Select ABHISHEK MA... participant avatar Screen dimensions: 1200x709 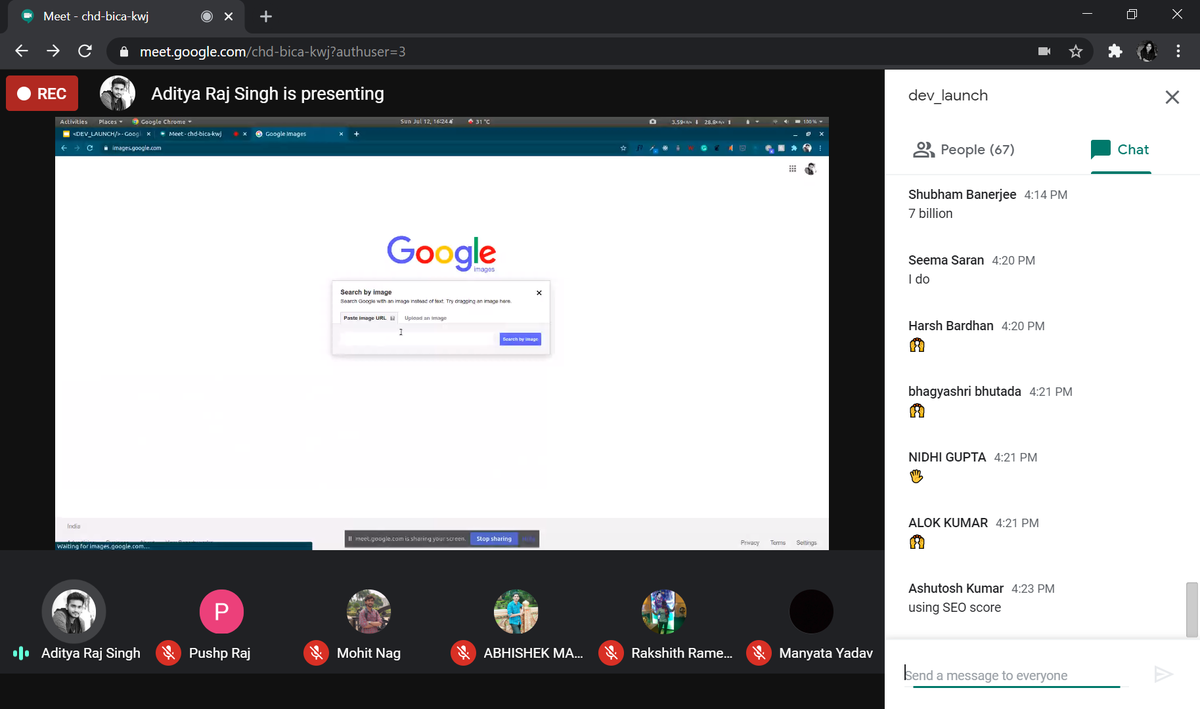click(516, 612)
